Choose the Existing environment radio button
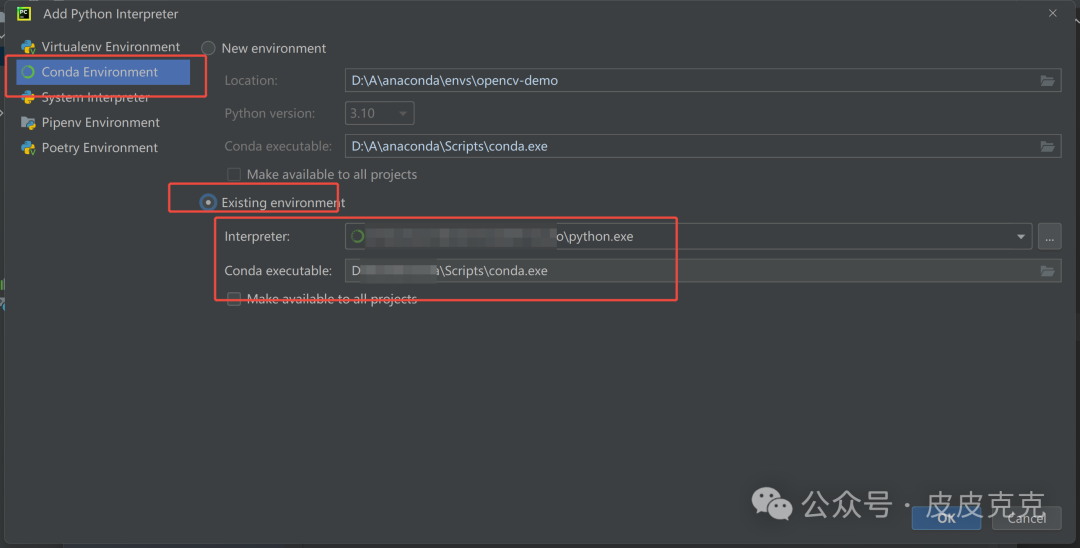The height and width of the screenshot is (548, 1080). click(208, 202)
